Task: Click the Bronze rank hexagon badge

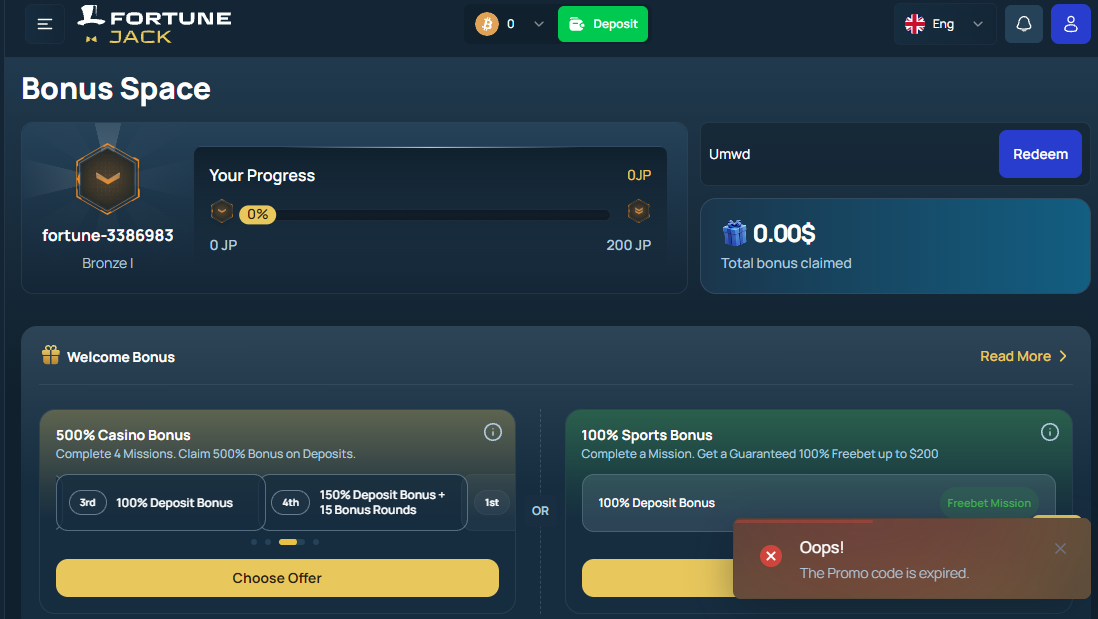Action: (108, 179)
